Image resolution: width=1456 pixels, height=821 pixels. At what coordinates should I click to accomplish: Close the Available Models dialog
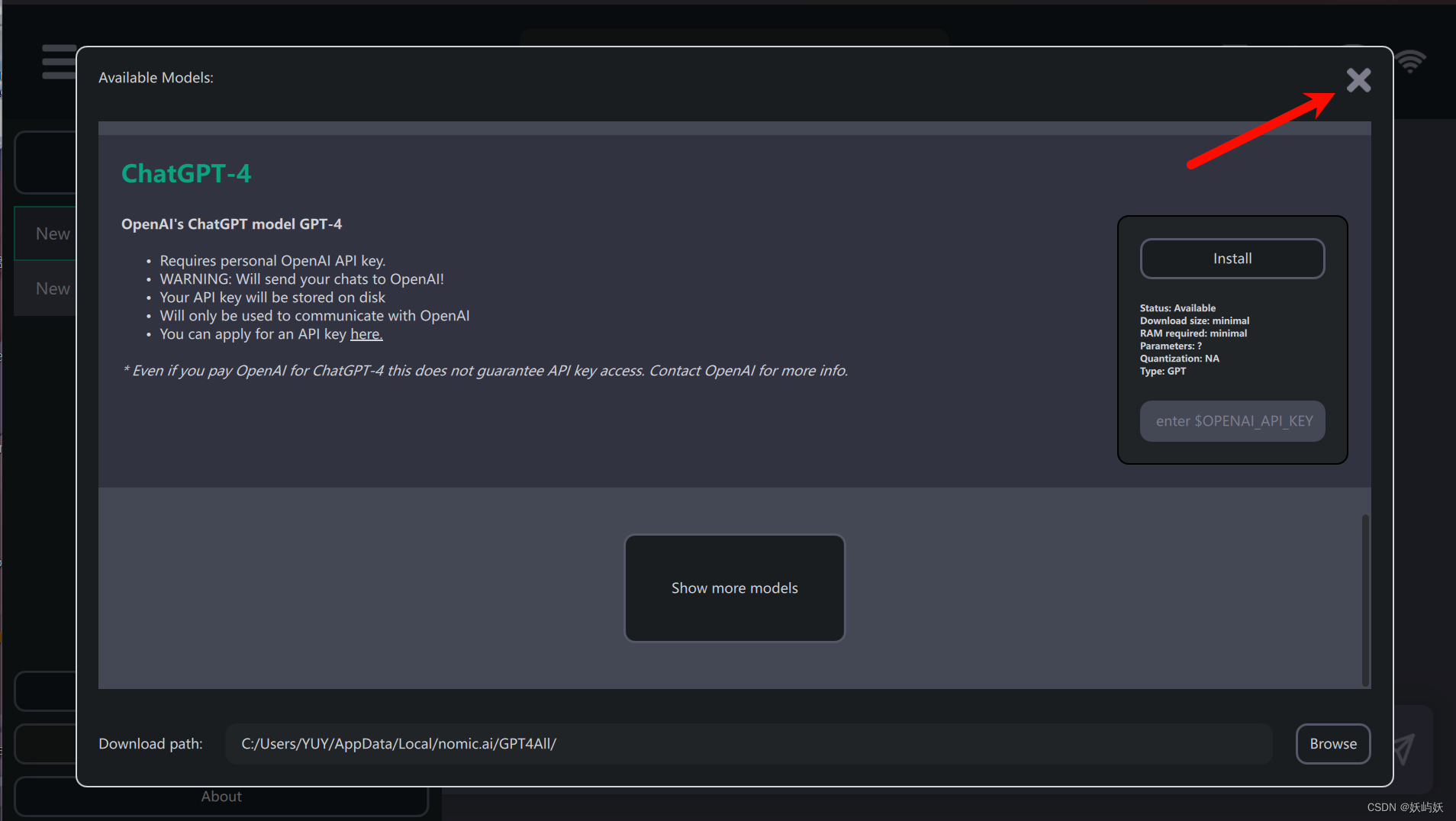tap(1358, 80)
